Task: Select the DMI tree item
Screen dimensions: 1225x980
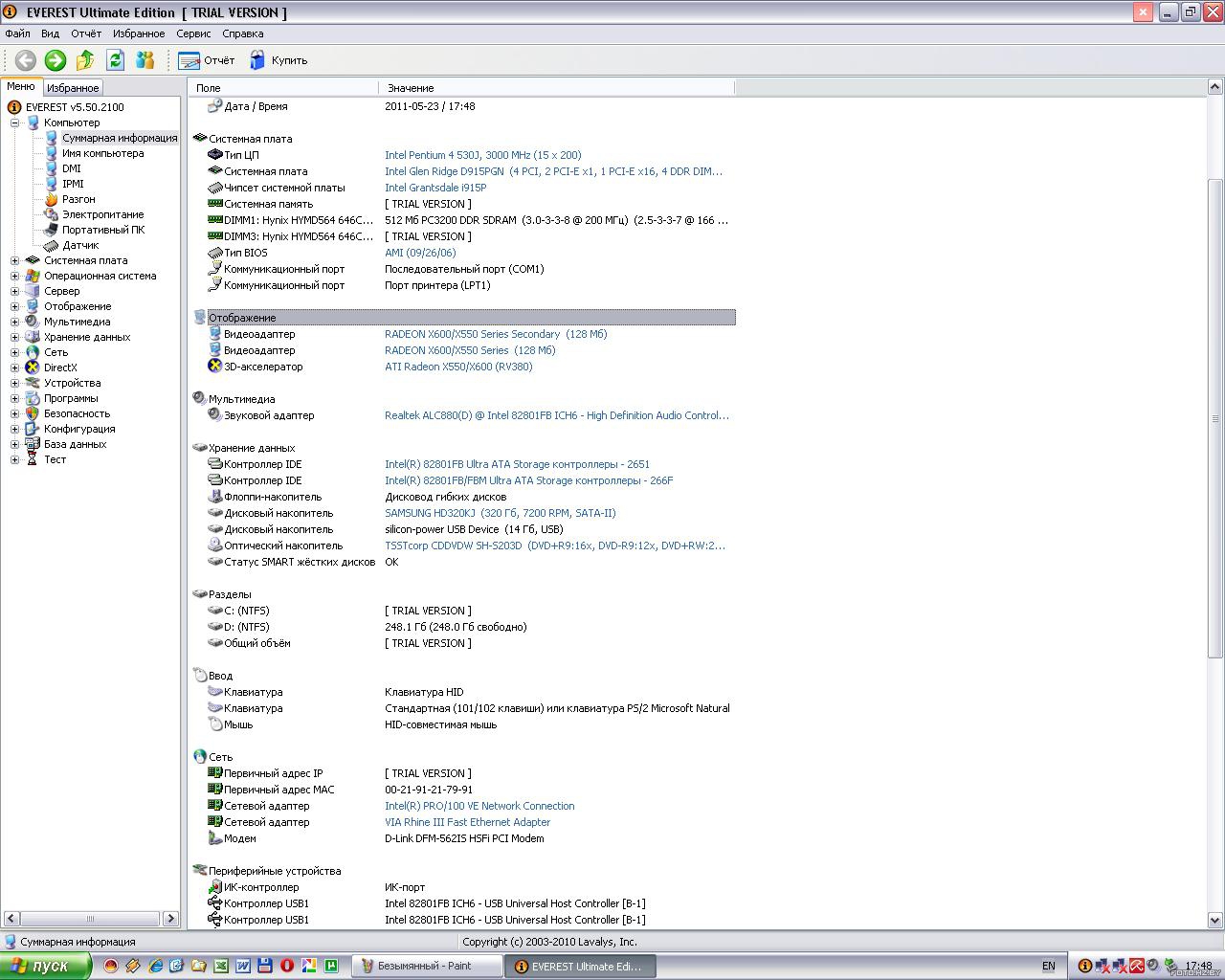Action: 72,168
